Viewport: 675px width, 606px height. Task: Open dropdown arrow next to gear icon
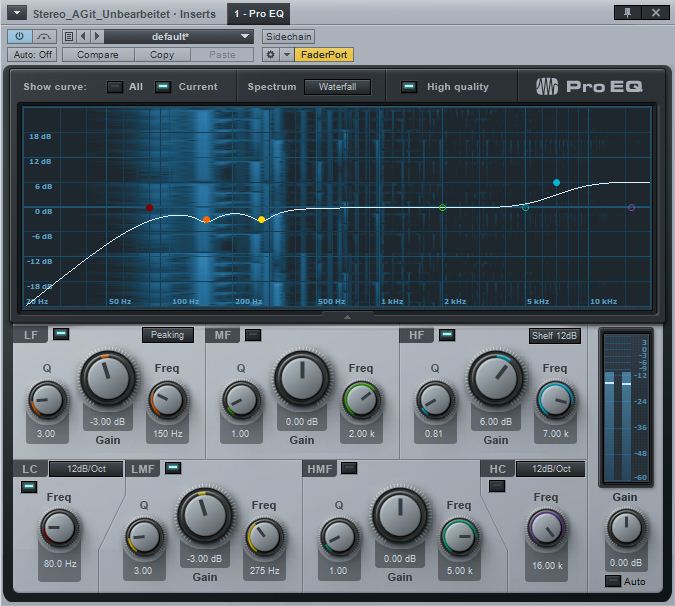pos(286,55)
